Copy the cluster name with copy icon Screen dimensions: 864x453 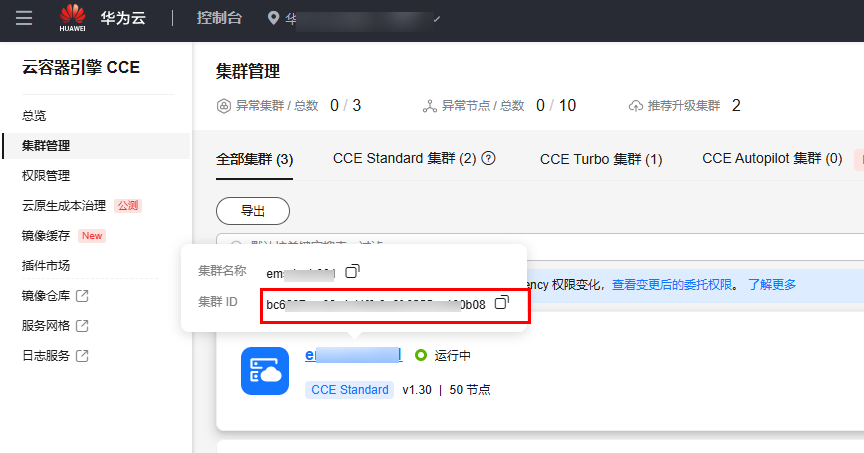coord(352,271)
